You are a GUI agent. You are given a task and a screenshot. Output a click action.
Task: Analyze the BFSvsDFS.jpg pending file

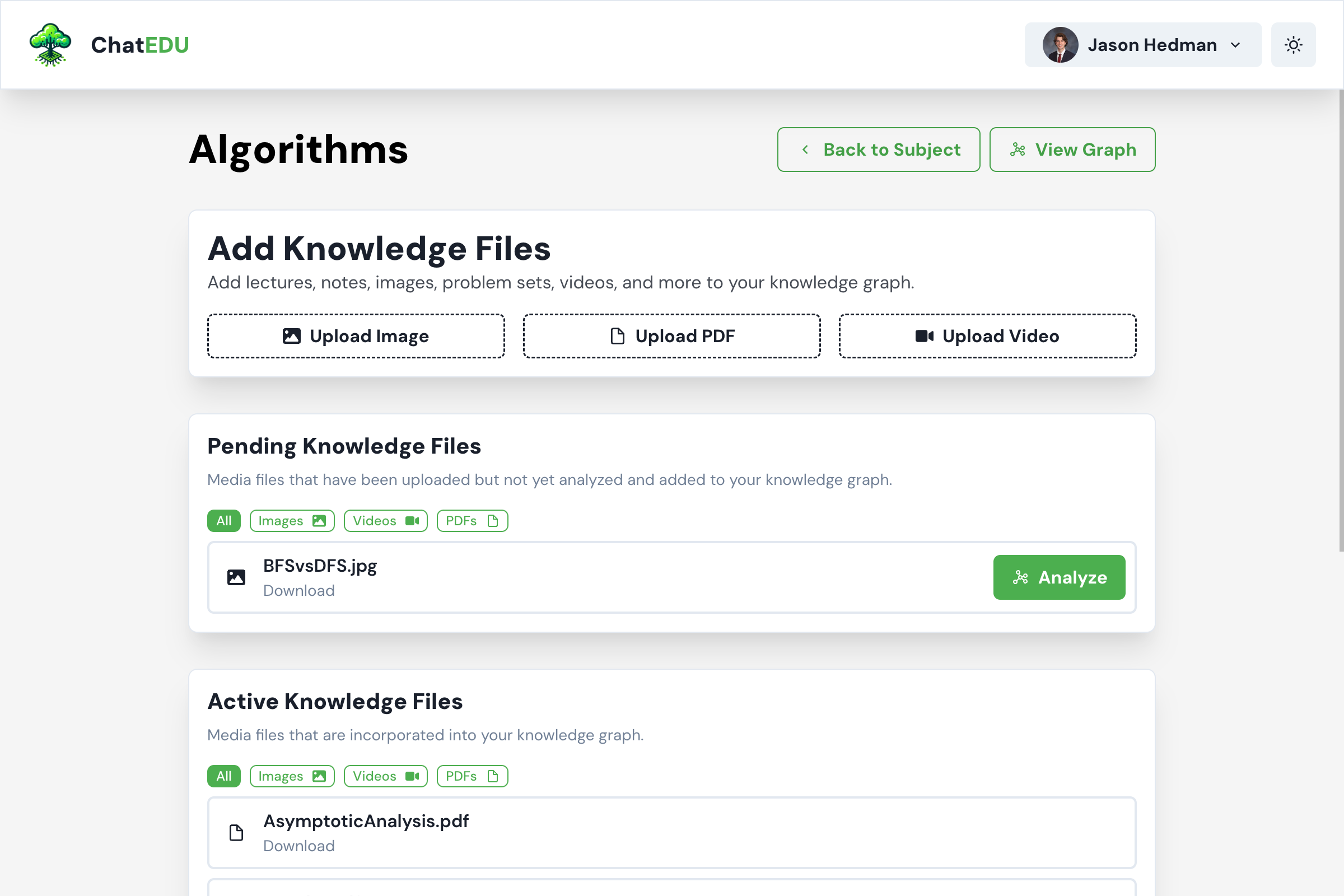pyautogui.click(x=1059, y=577)
